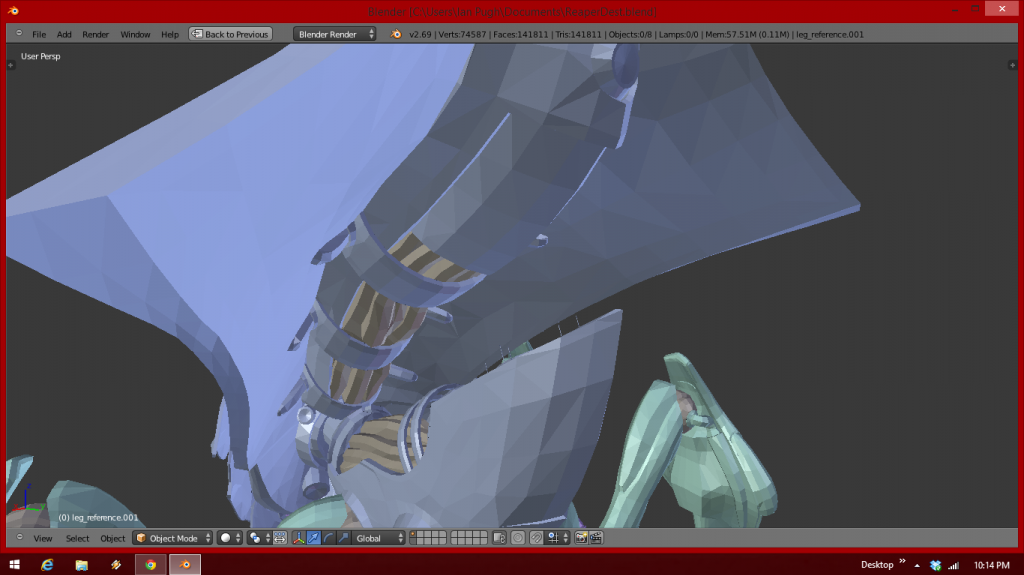The height and width of the screenshot is (575, 1024).
Task: Toggle snap during transform magnet
Action: pyautogui.click(x=536, y=538)
